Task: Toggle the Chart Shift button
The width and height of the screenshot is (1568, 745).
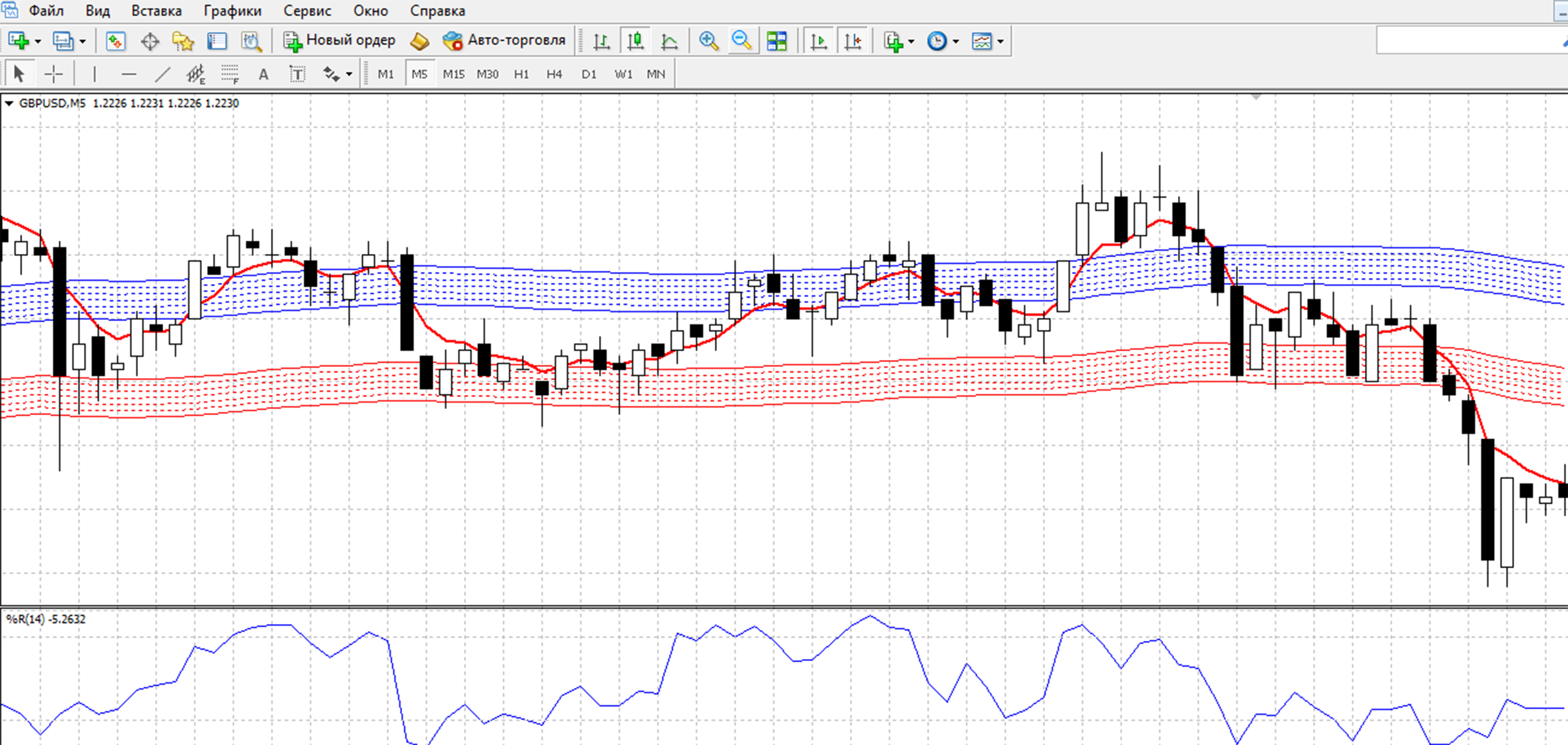Action: pos(853,41)
